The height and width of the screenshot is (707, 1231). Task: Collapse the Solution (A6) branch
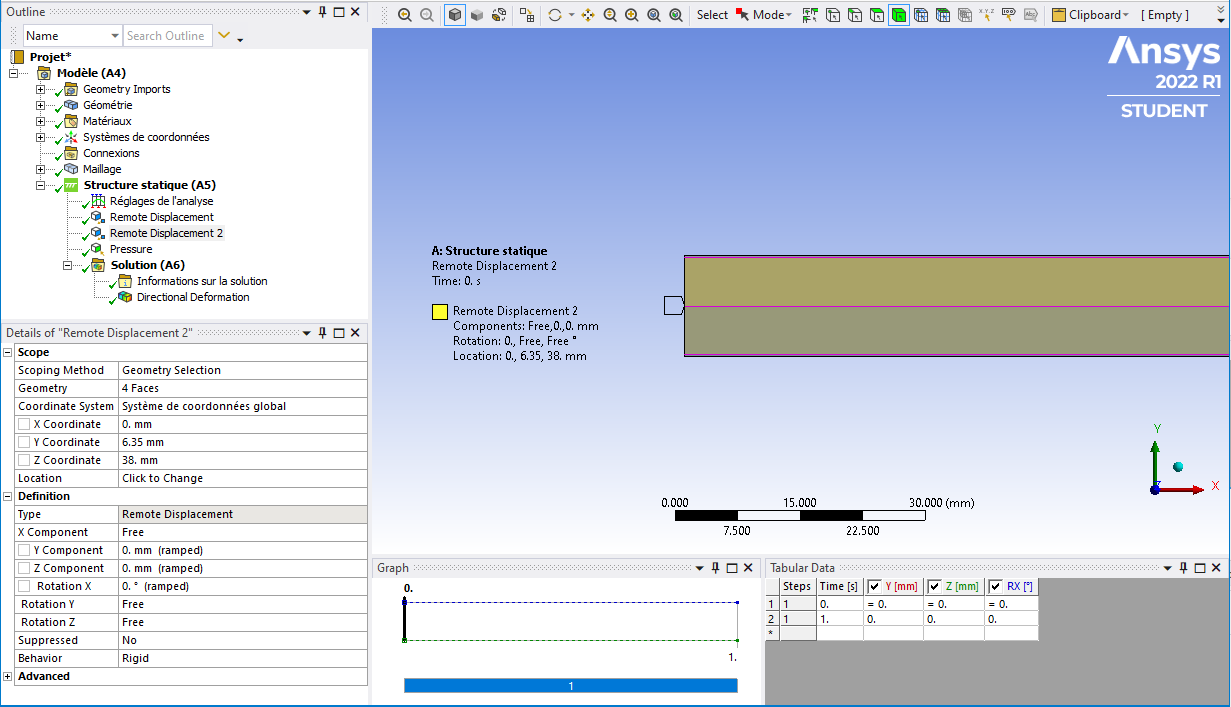coord(68,265)
